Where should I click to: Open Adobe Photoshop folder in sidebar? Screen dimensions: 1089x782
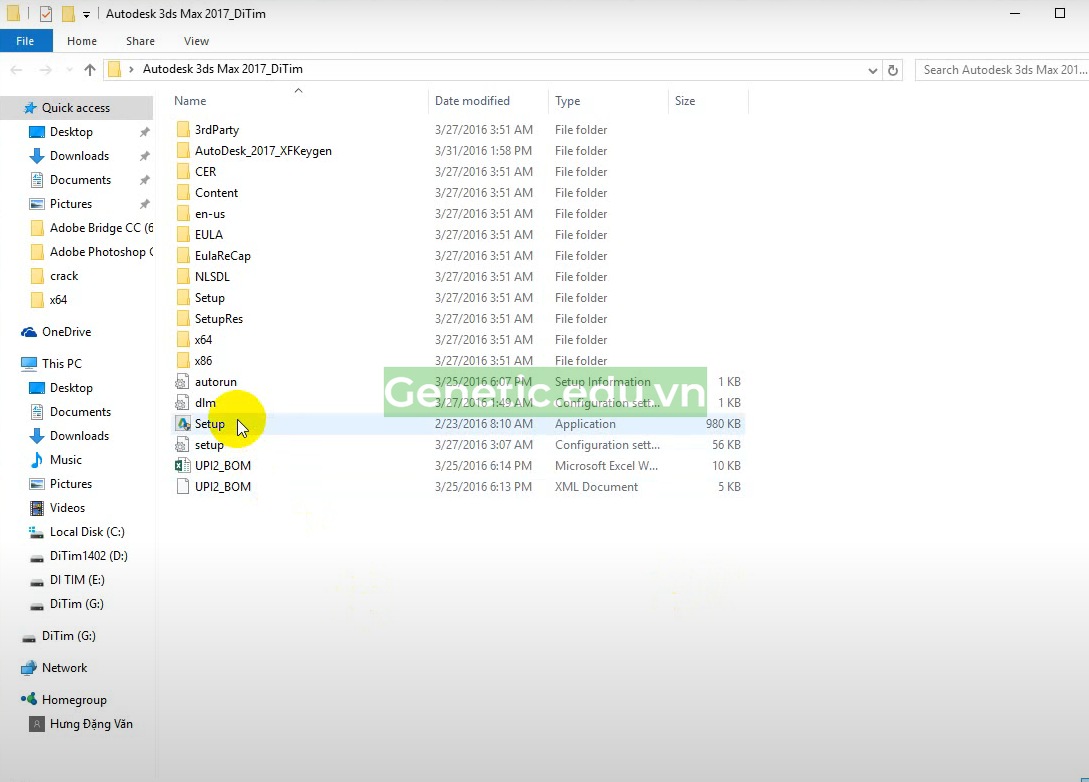tap(101, 252)
